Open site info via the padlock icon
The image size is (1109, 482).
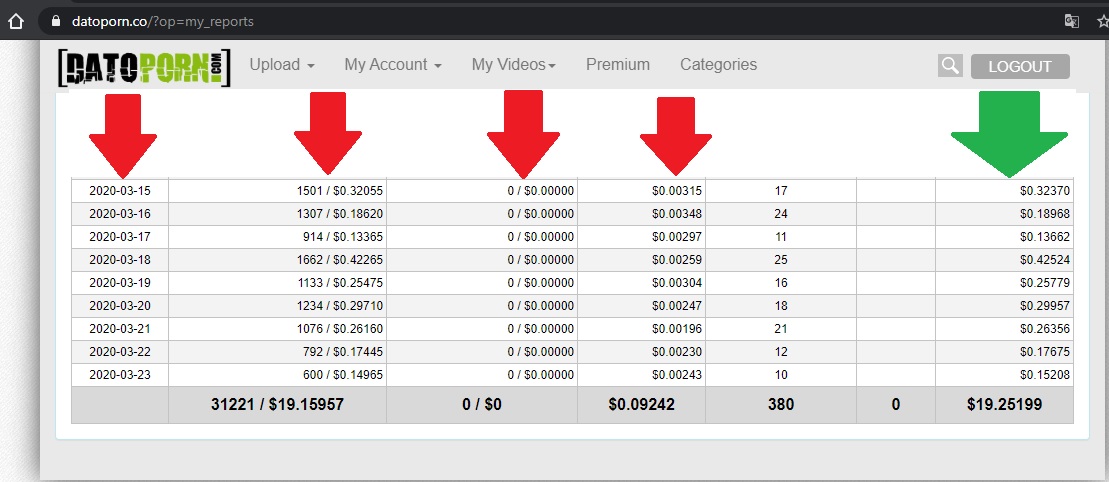tap(56, 21)
